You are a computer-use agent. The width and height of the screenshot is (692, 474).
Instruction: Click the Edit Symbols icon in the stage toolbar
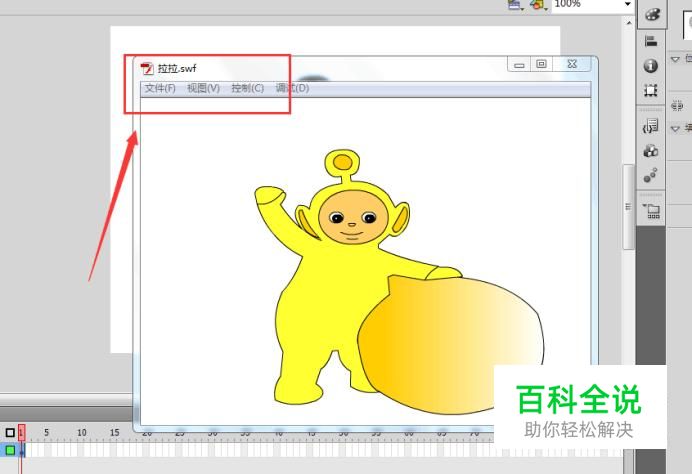[x=538, y=5]
